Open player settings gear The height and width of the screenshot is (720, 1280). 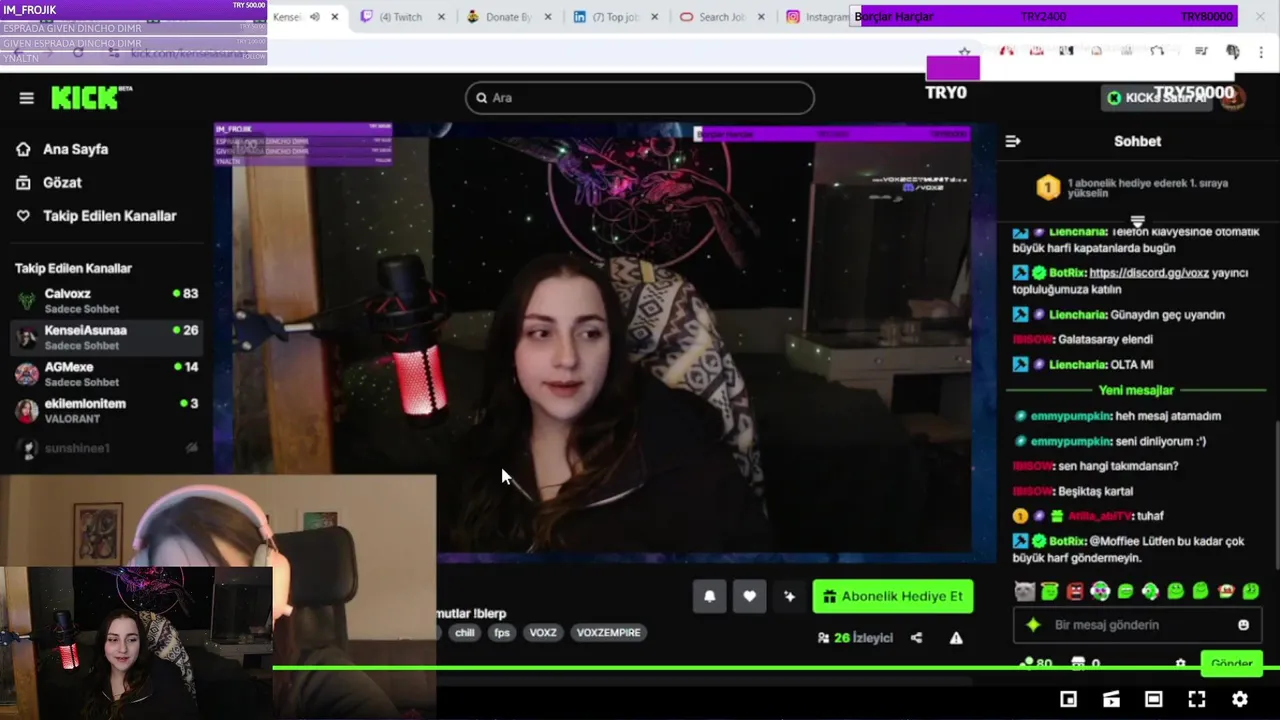pyautogui.click(x=1240, y=699)
